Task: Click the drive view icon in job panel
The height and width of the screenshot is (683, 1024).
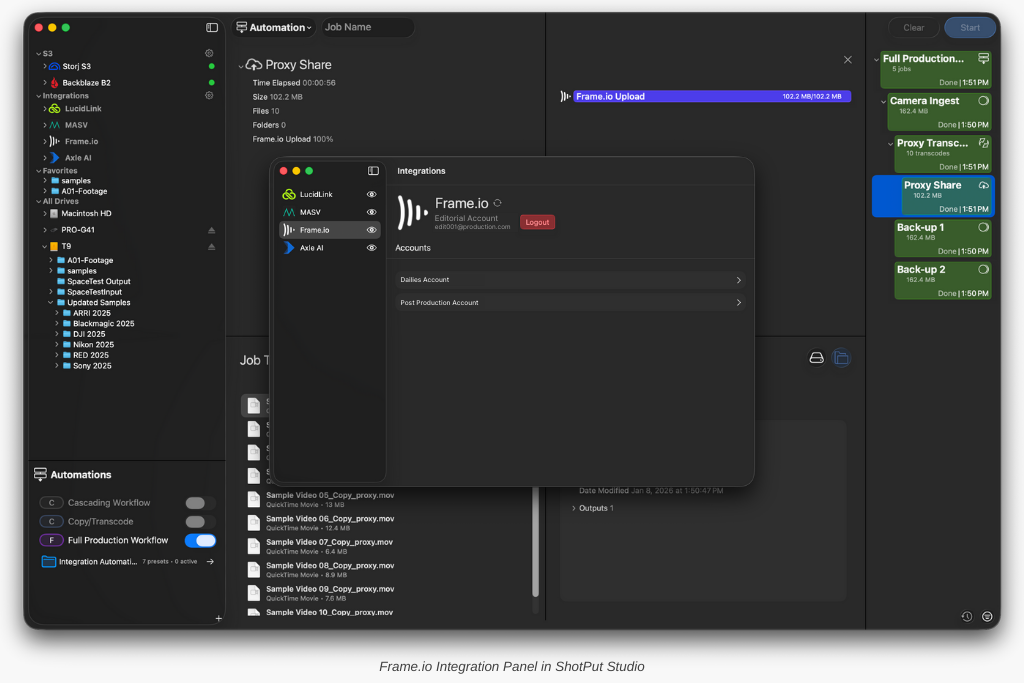Action: tap(816, 358)
